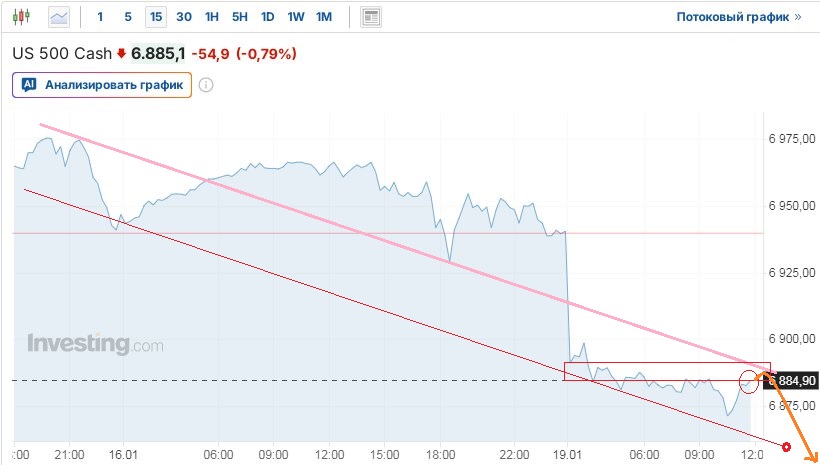Click the Investing.com watermark logo
Screen dimensions: 820x465
95,345
